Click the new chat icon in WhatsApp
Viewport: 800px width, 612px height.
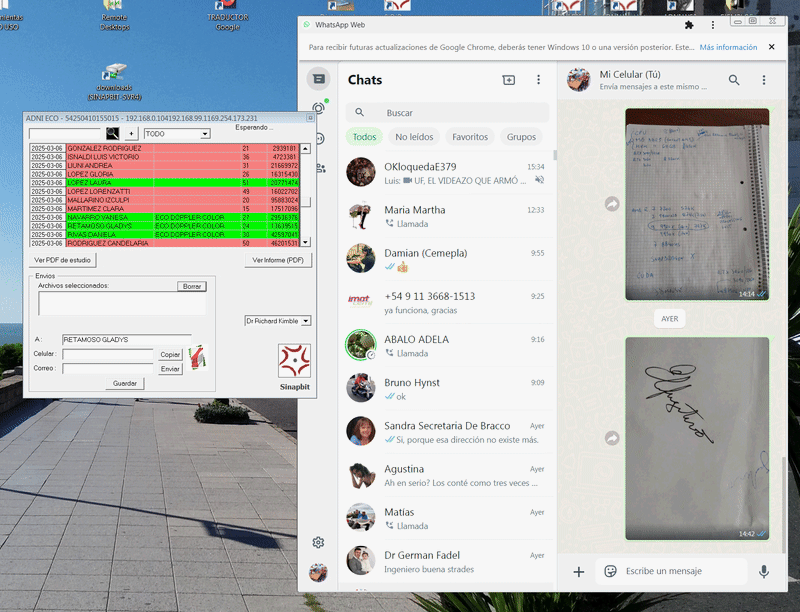(508, 80)
